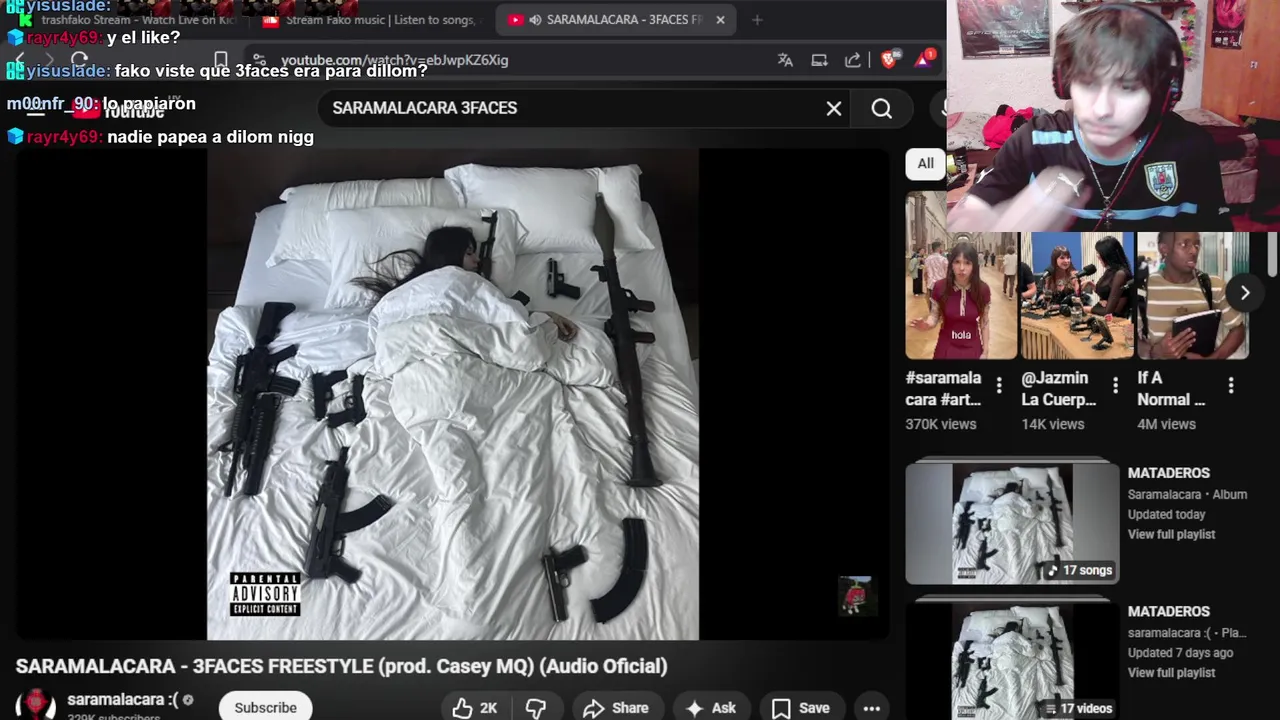Open the translate page icon in address bar
Screen dimensions: 1280x720
click(x=785, y=60)
